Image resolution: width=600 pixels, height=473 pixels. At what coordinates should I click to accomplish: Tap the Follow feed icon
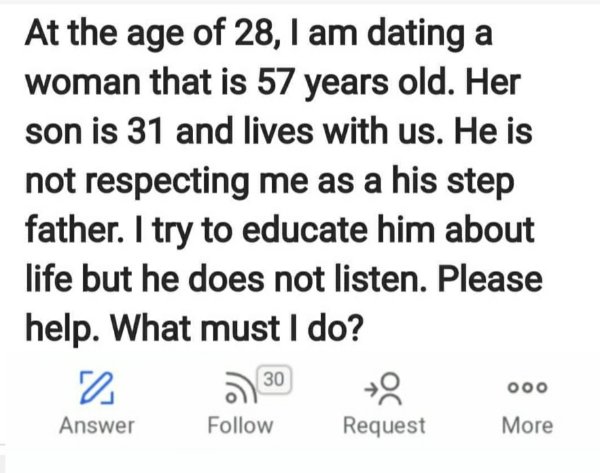(241, 388)
